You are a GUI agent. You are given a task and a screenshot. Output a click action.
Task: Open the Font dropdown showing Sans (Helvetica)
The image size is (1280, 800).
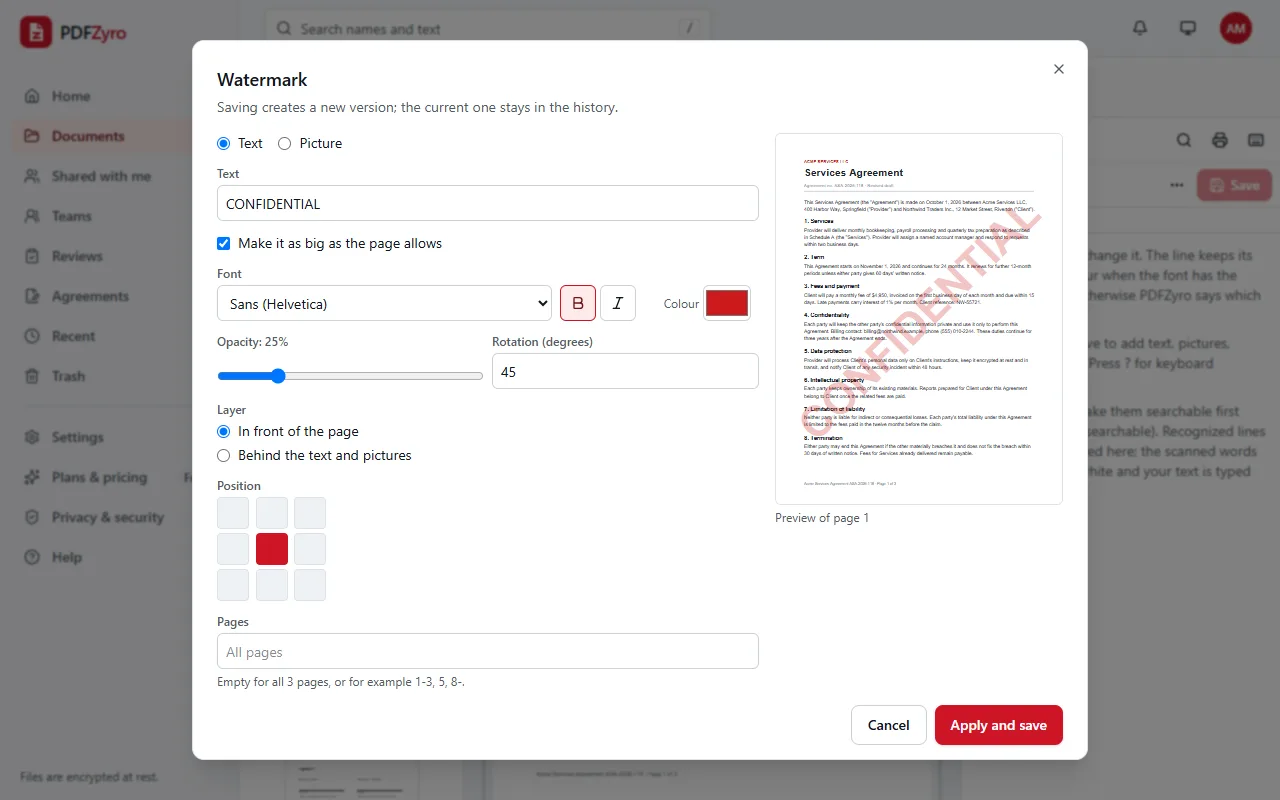[384, 303]
